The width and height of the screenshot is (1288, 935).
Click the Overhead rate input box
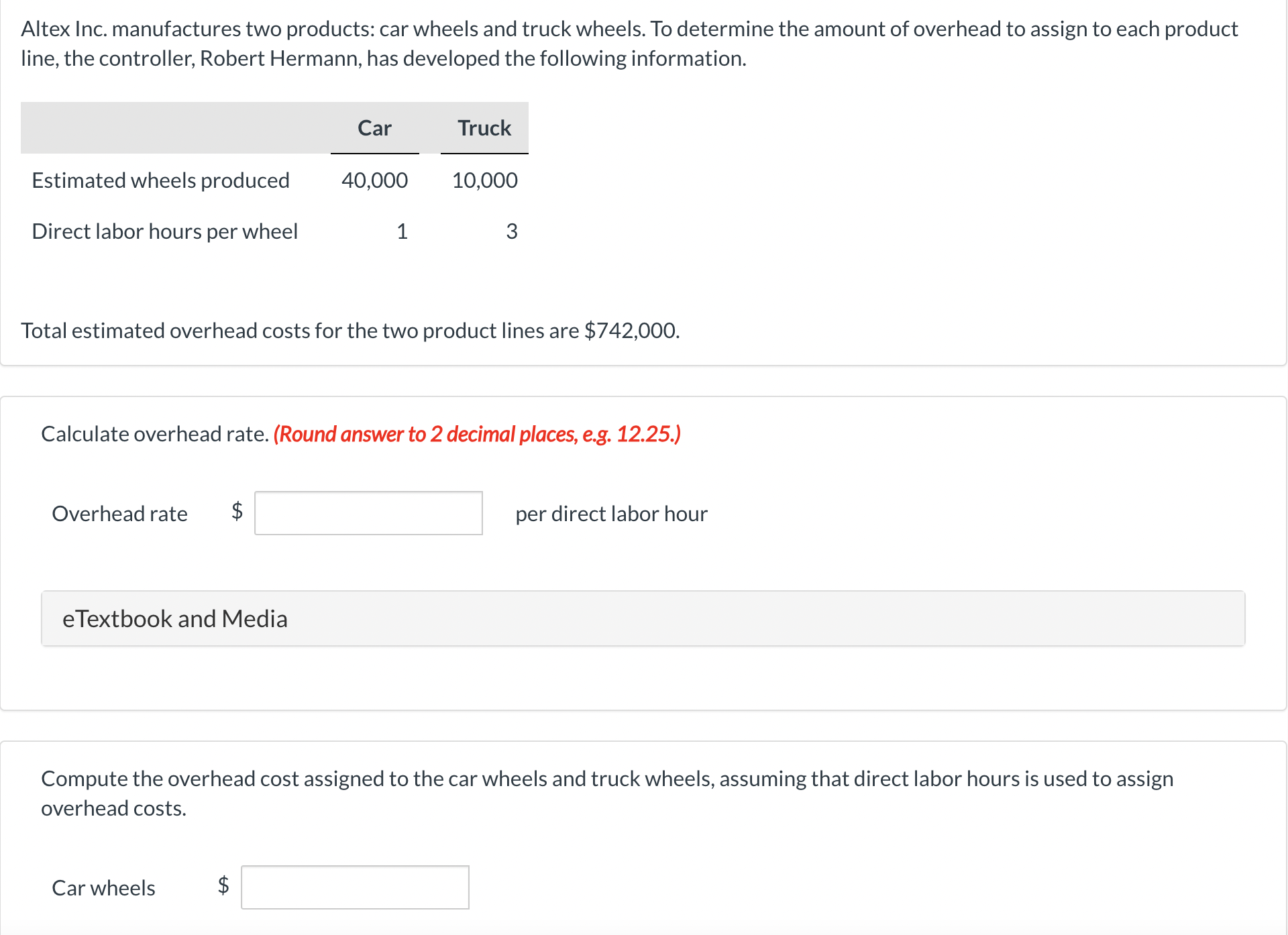click(368, 513)
